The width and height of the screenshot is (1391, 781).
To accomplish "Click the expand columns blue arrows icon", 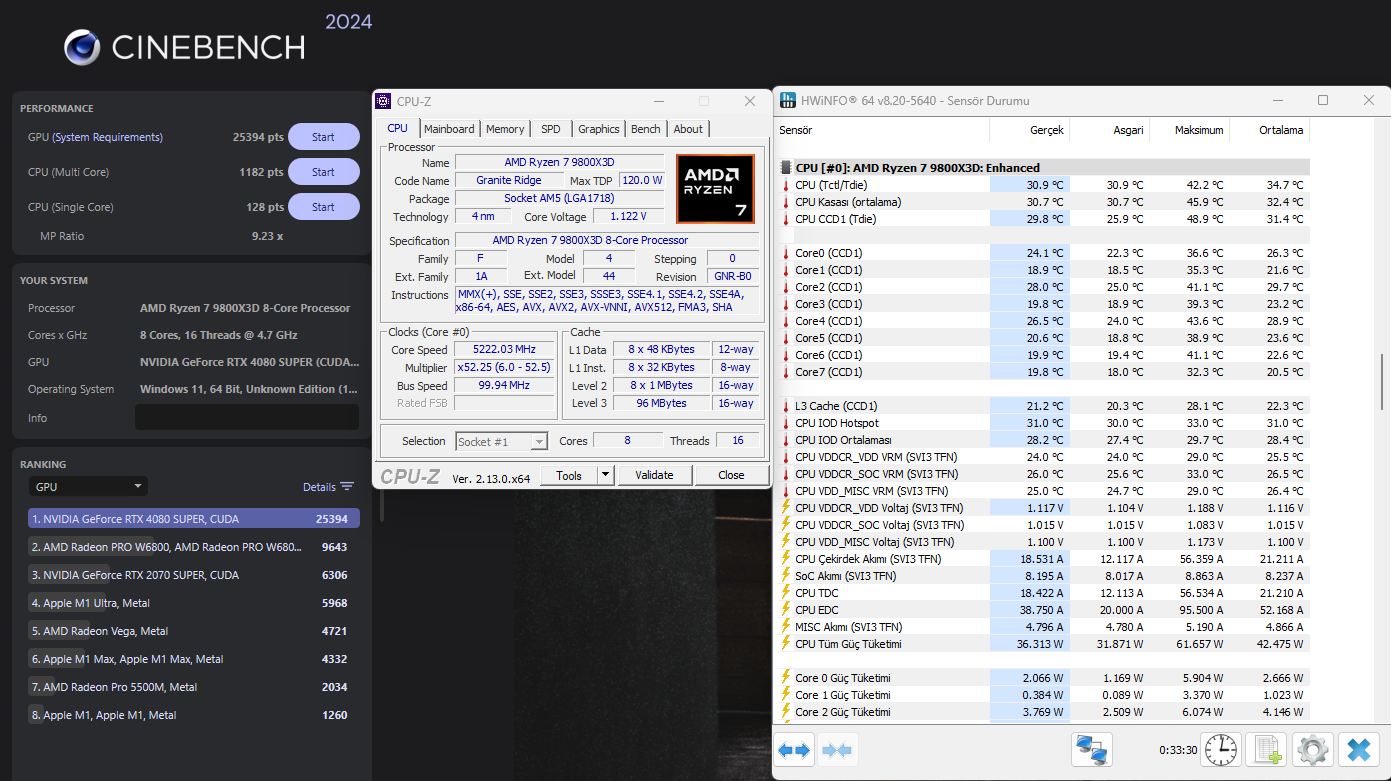I will coord(796,750).
